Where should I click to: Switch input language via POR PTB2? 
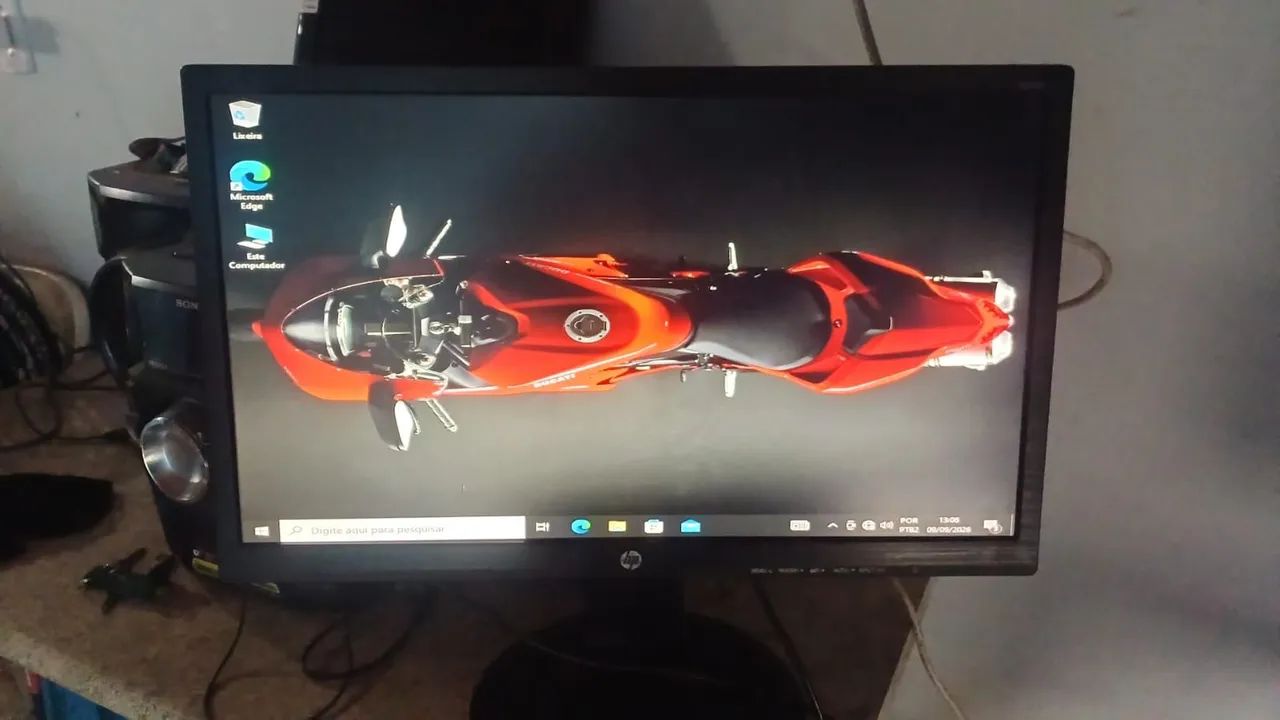909,524
